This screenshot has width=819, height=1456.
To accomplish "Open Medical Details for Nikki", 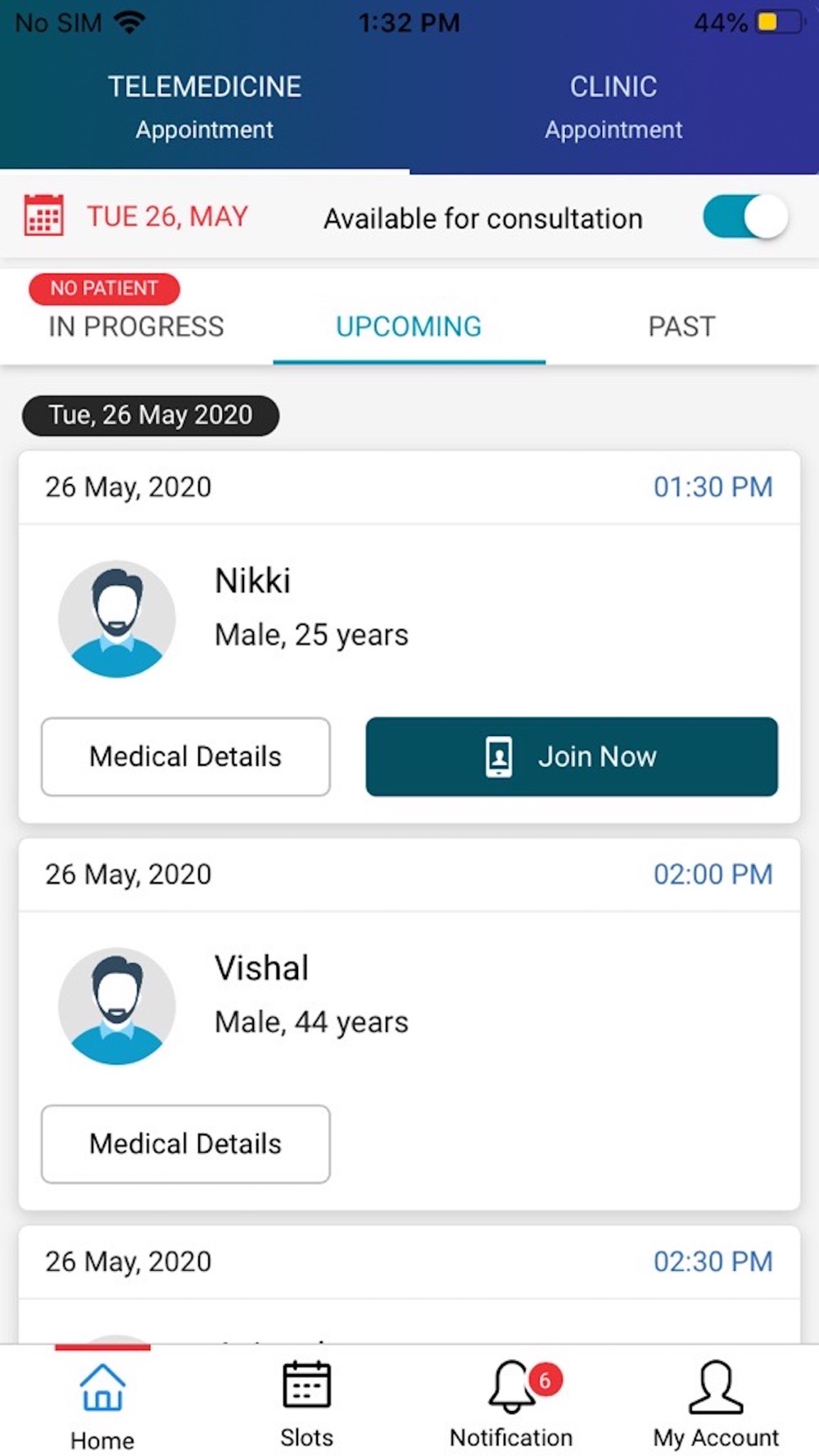I will point(186,757).
